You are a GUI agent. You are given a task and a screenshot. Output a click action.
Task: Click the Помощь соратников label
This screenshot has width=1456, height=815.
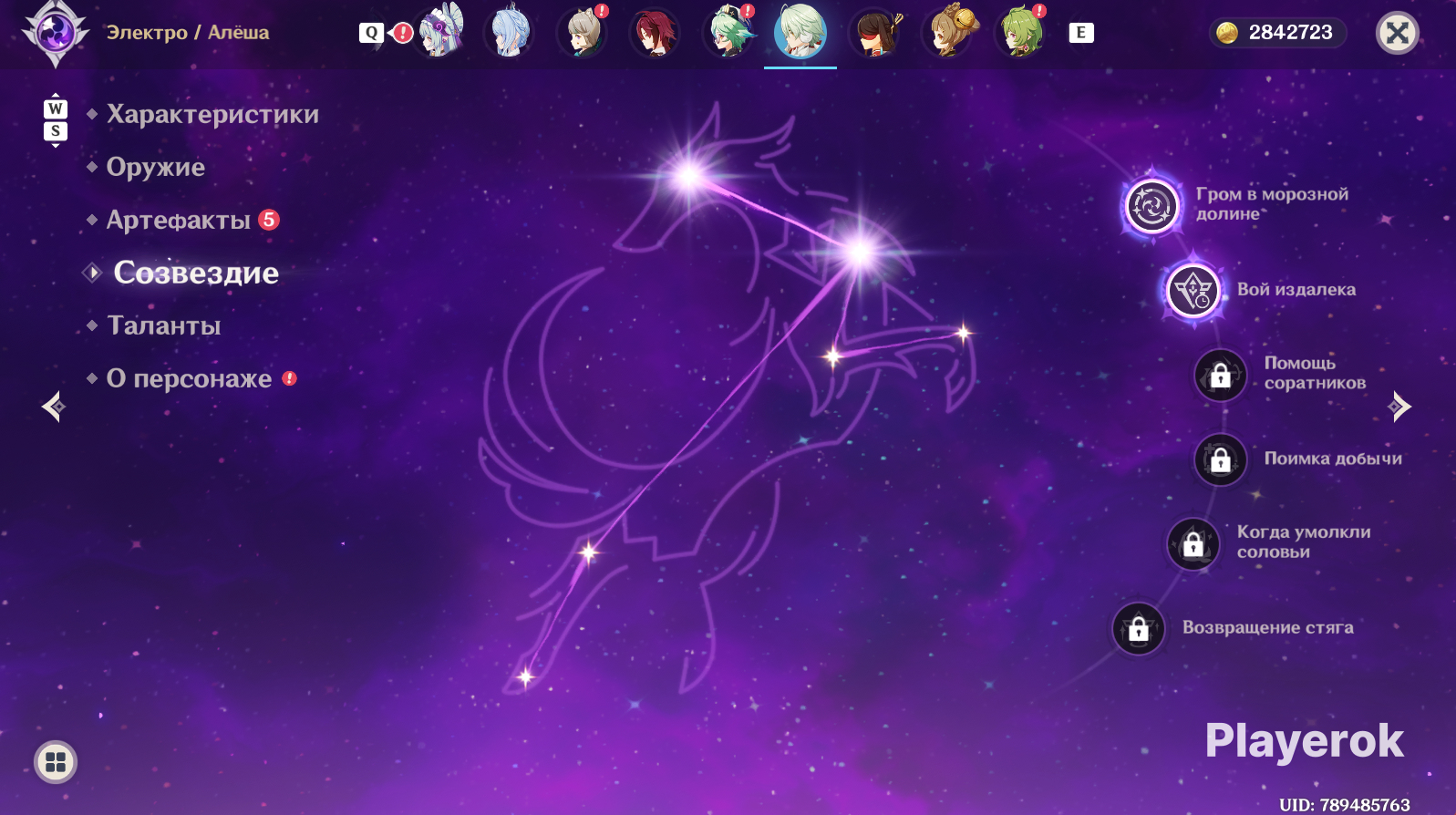[x=1315, y=373]
